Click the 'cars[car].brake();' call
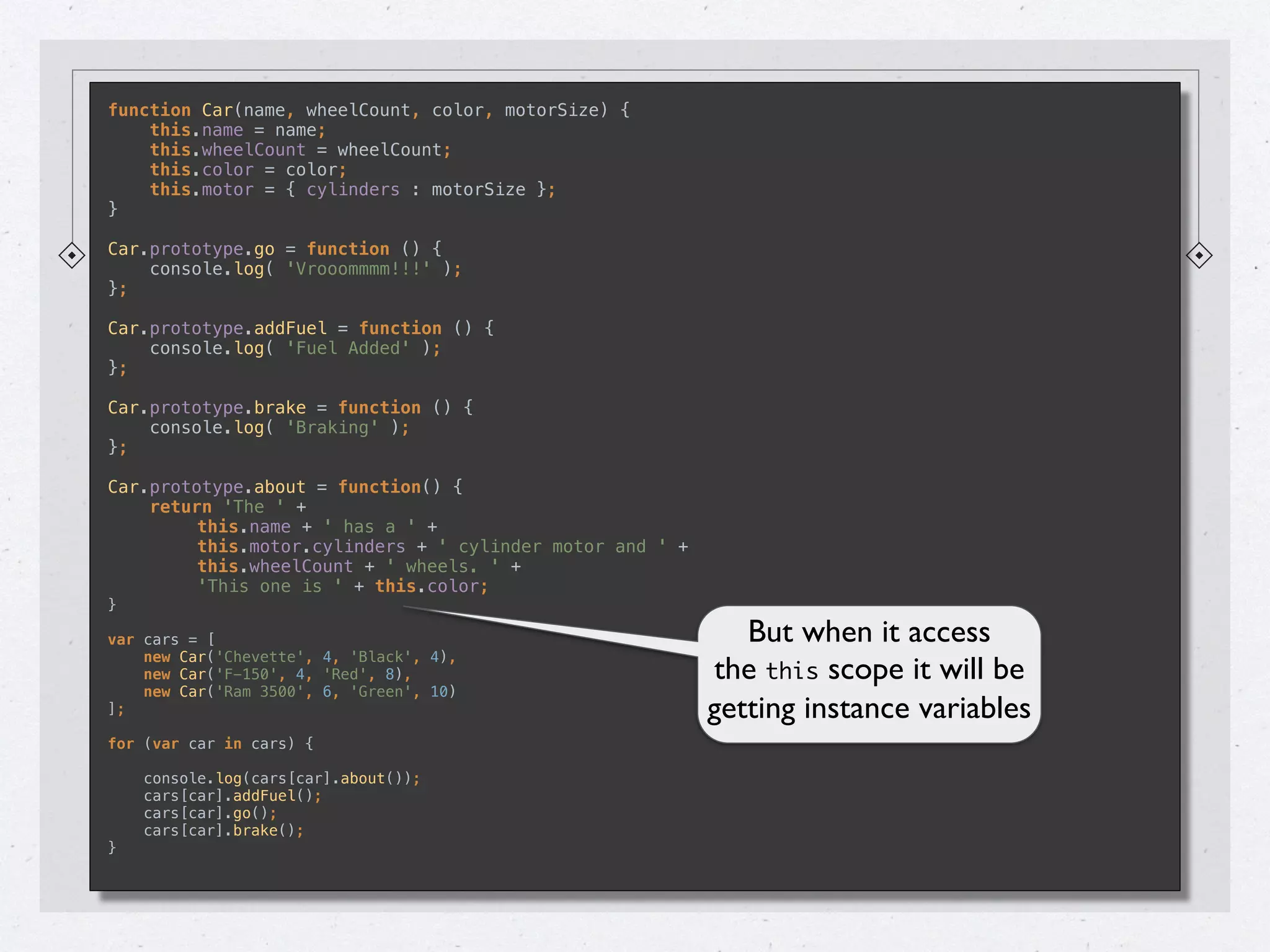 coord(223,831)
